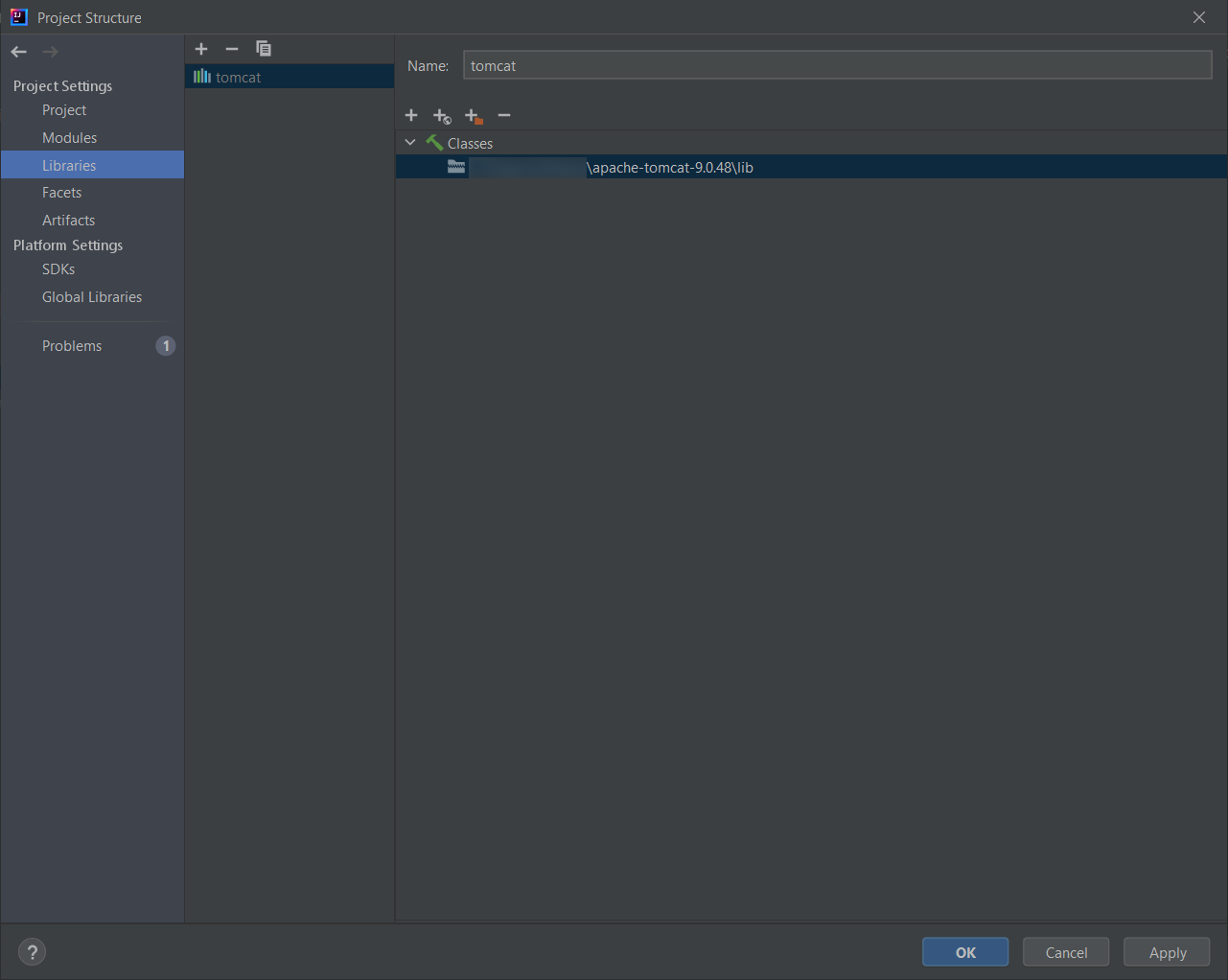Go back with the left arrow

pos(19,52)
